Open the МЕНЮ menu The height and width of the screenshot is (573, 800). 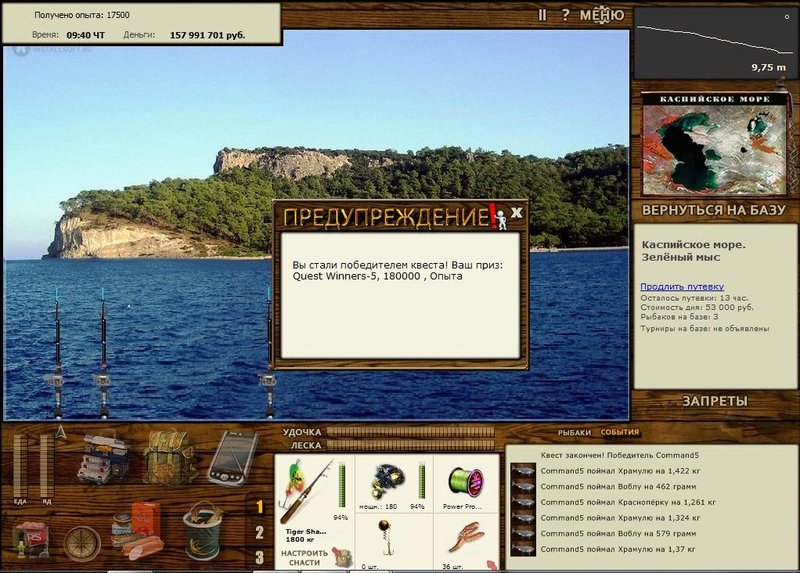point(602,15)
